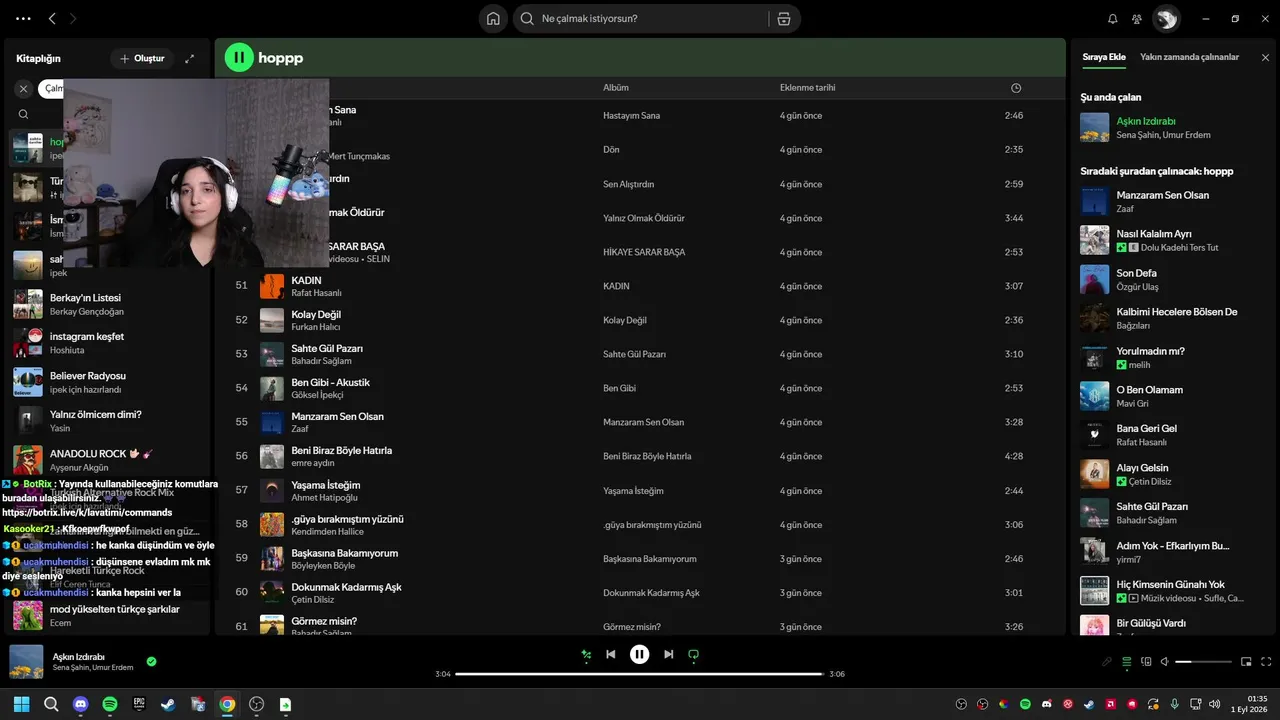Open artist link Göksel İpekçi

(x=317, y=395)
